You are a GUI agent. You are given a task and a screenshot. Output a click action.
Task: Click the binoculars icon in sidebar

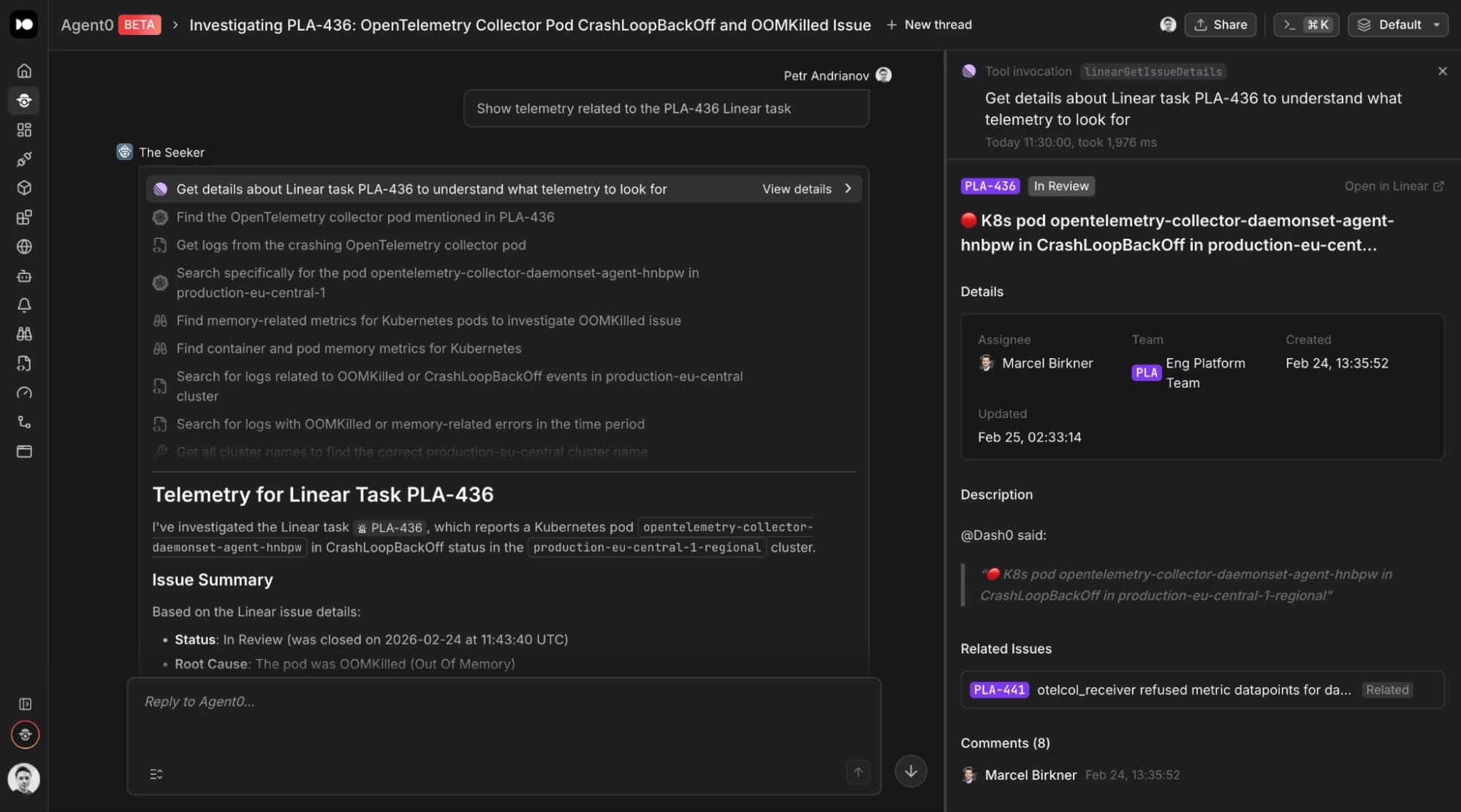pos(24,334)
